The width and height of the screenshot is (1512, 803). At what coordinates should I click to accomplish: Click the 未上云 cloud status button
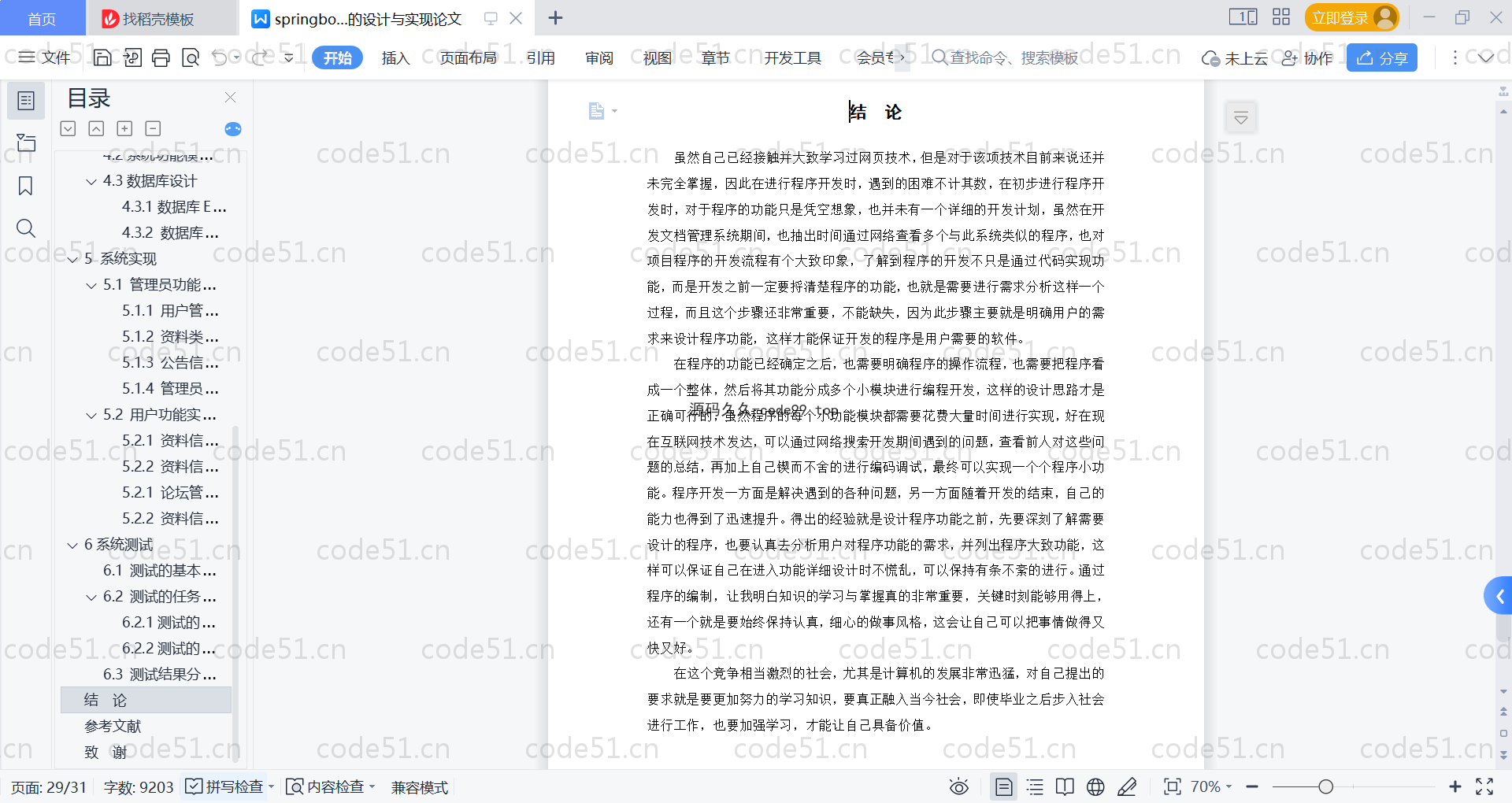(1235, 57)
